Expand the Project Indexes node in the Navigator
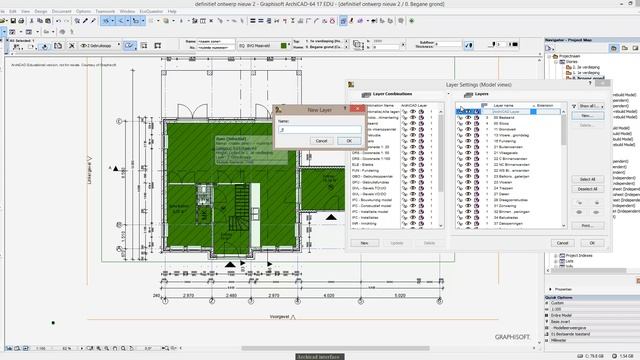Screen dimensions: 640x360 (x=556, y=256)
